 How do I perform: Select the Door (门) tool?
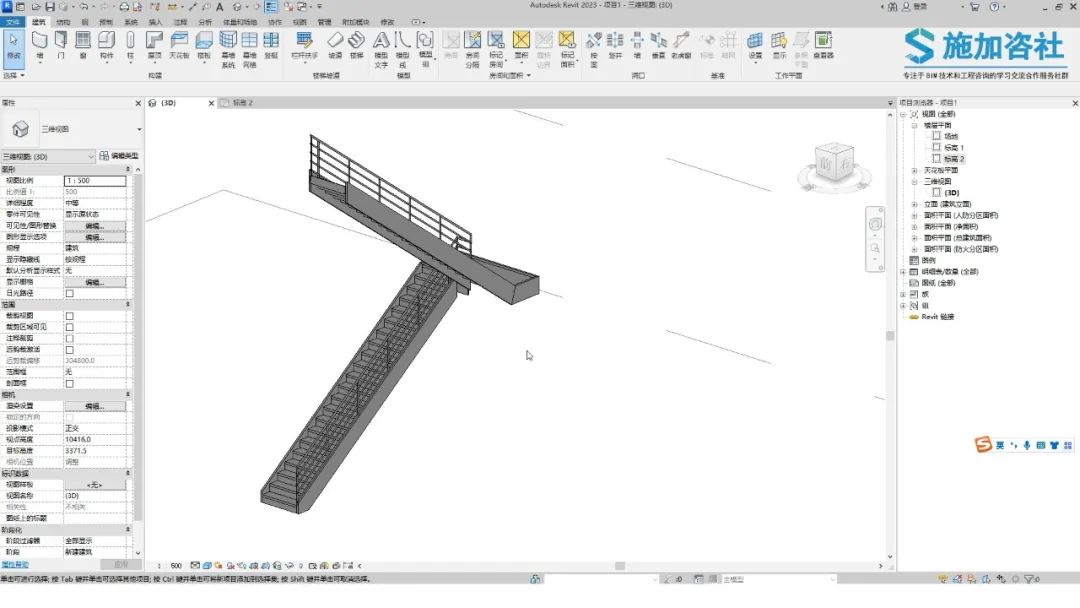pyautogui.click(x=61, y=45)
